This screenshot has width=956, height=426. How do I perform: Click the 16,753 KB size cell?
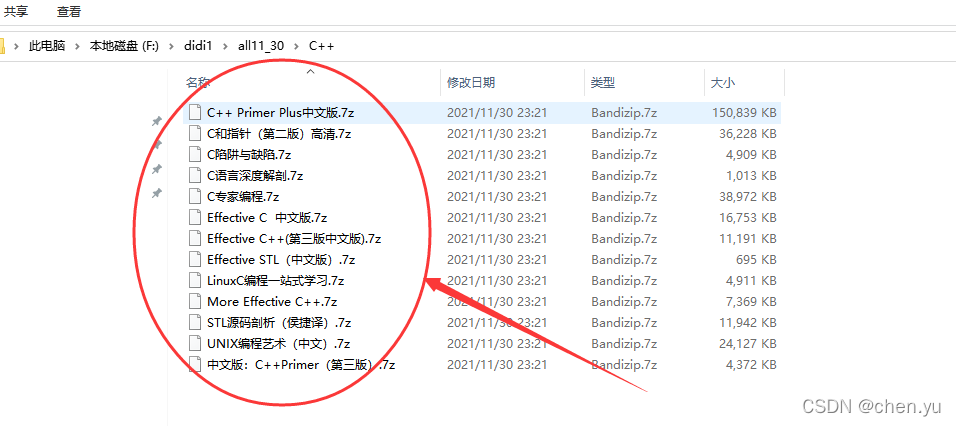tap(747, 218)
